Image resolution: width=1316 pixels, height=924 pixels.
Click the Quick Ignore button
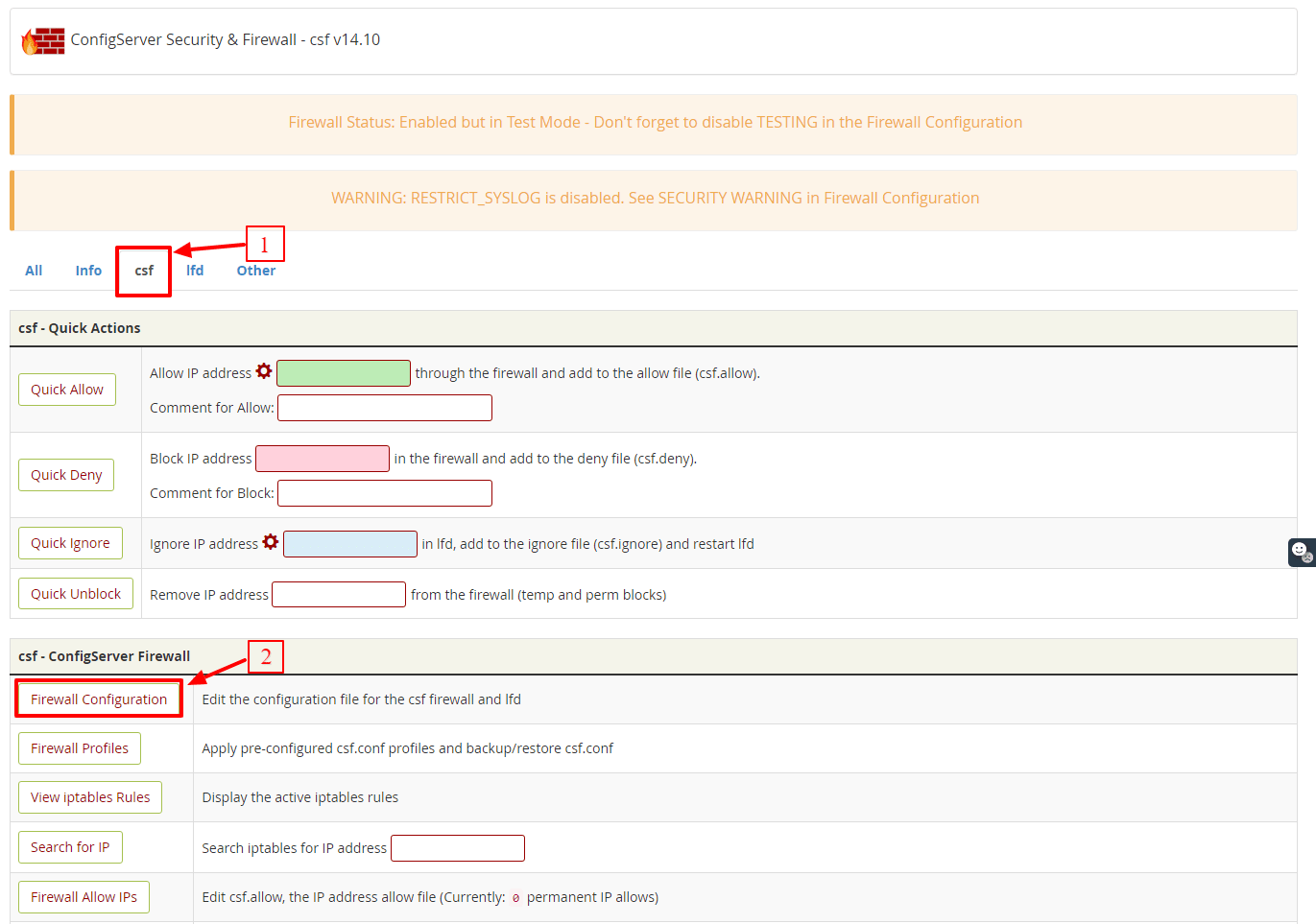coord(70,543)
